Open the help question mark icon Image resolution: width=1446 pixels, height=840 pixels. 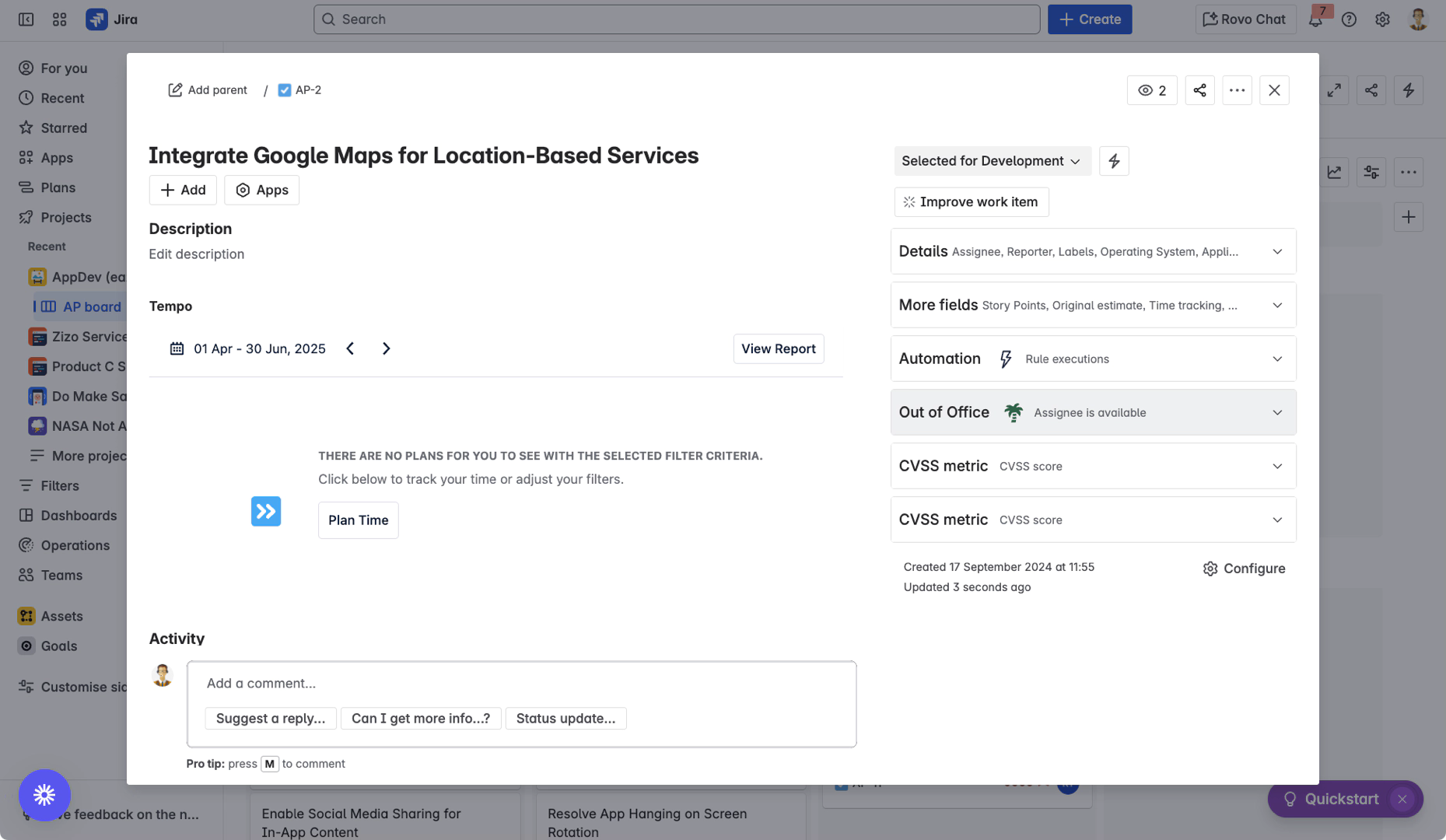[x=1349, y=19]
